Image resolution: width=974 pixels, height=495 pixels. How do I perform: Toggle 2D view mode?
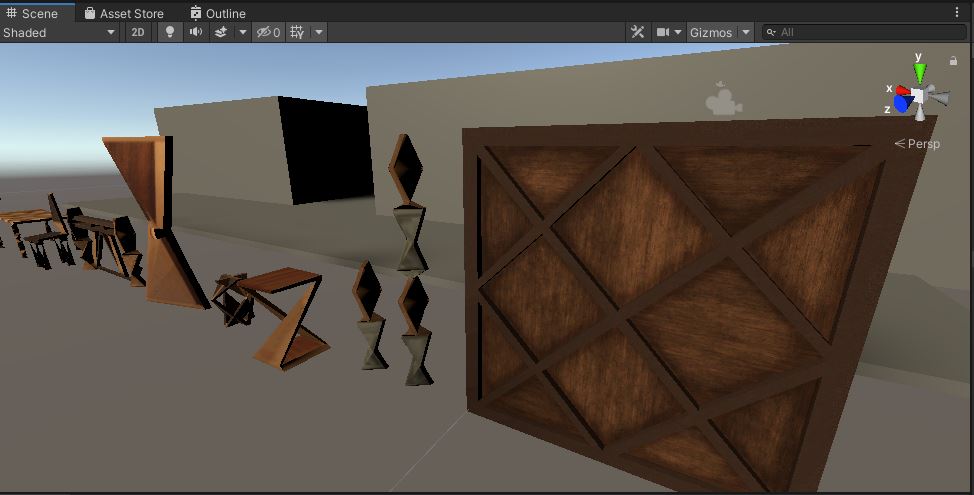[x=138, y=32]
